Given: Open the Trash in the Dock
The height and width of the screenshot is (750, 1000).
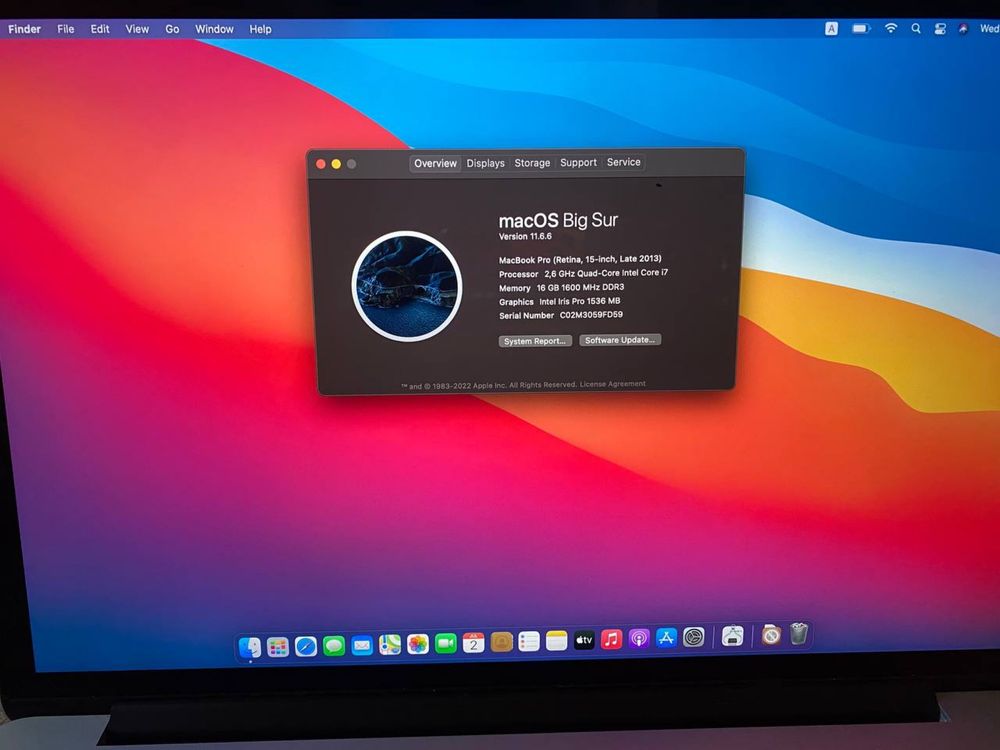Looking at the screenshot, I should coord(798,634).
